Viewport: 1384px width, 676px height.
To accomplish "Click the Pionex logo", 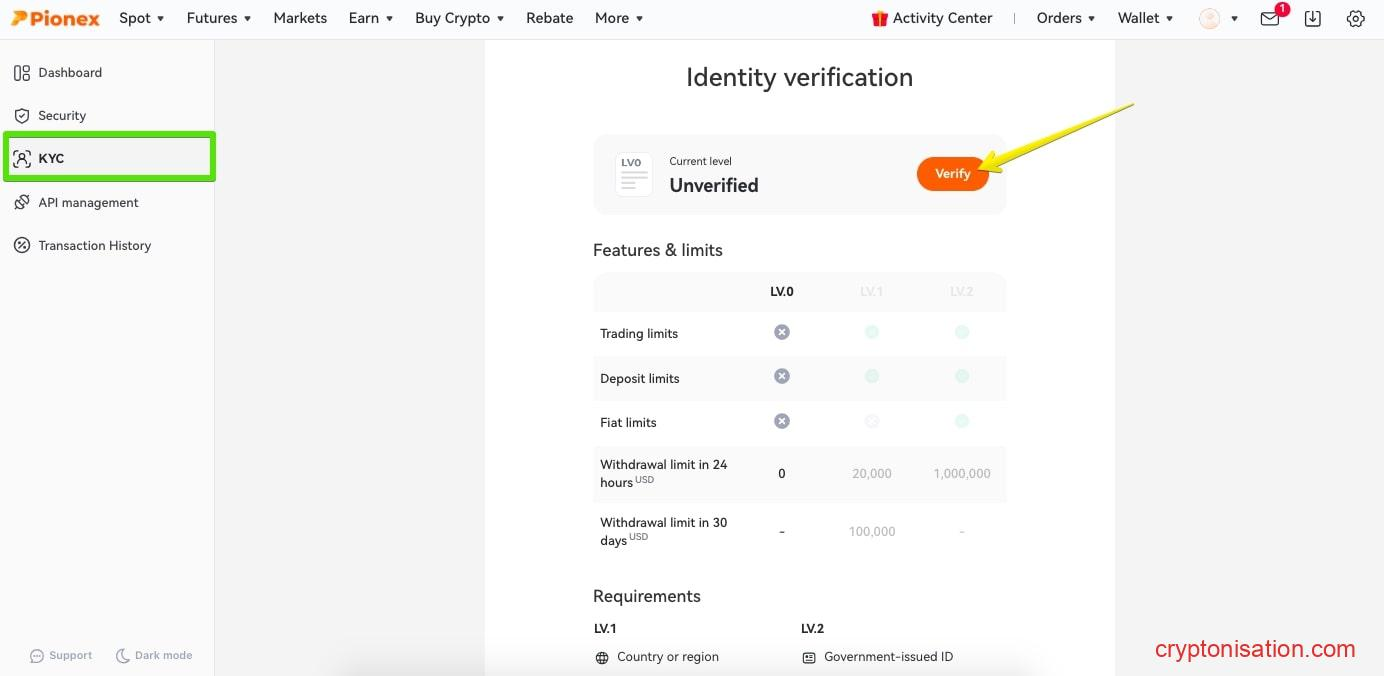I will pos(56,18).
